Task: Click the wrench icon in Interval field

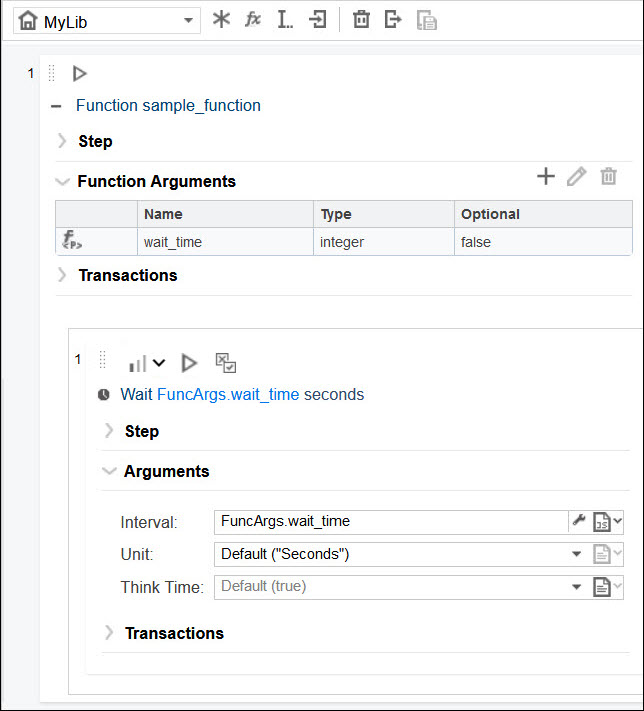Action: (x=578, y=520)
